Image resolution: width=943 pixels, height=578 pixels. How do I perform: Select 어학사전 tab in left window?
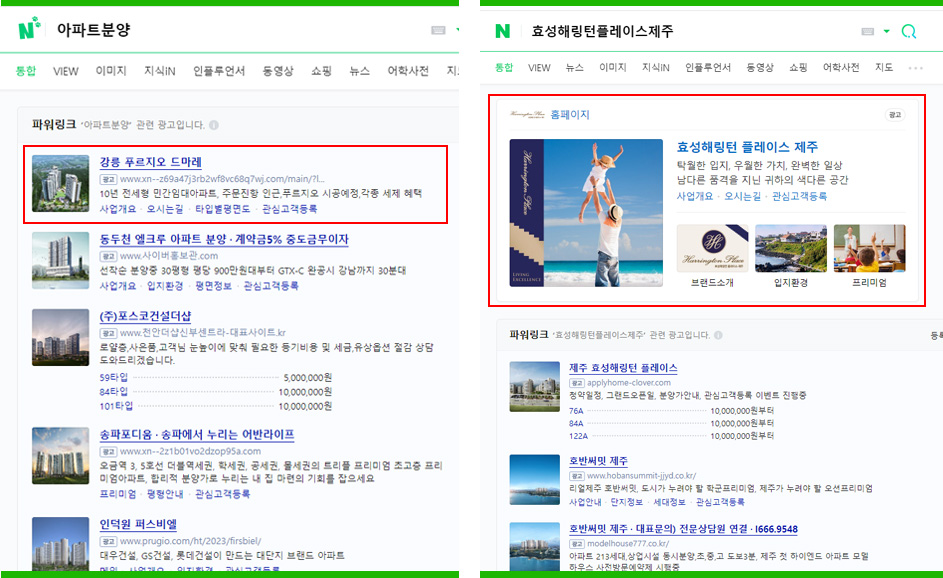[408, 71]
